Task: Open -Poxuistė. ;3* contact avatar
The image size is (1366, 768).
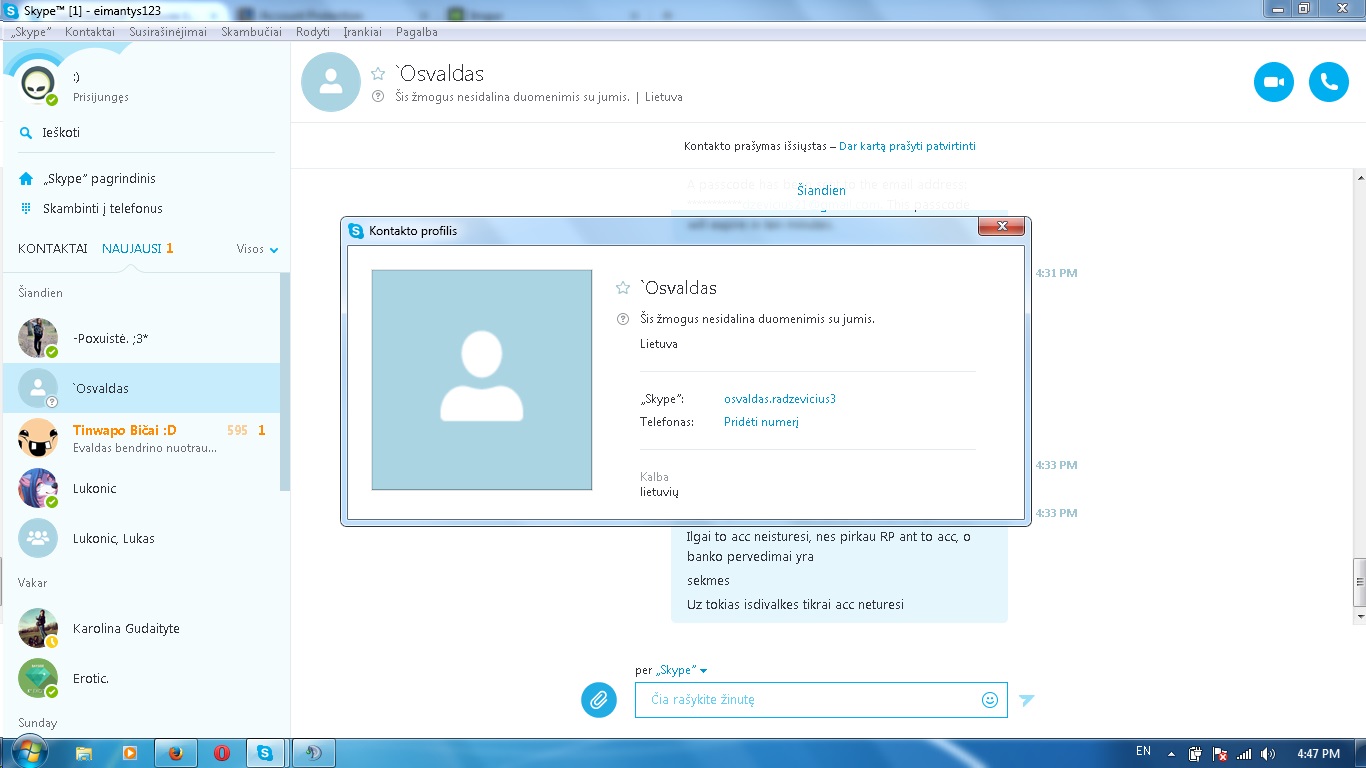Action: click(38, 338)
